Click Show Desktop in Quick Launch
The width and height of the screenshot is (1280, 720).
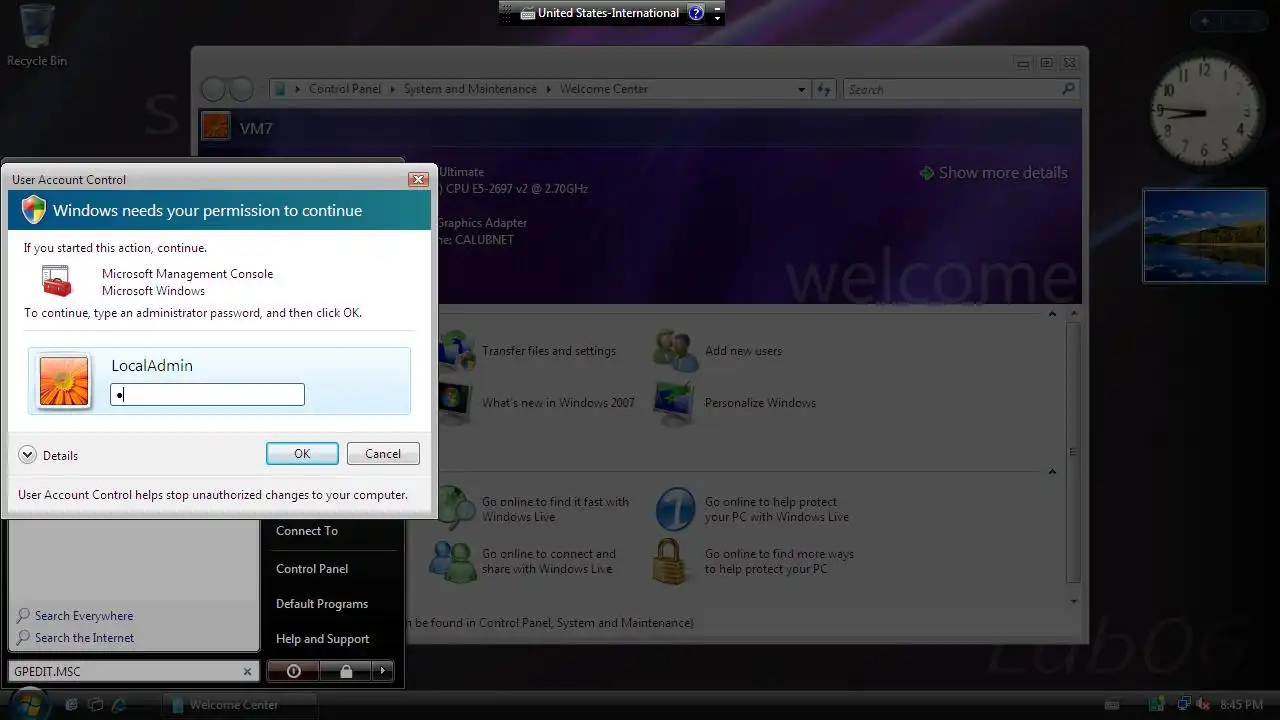point(71,705)
